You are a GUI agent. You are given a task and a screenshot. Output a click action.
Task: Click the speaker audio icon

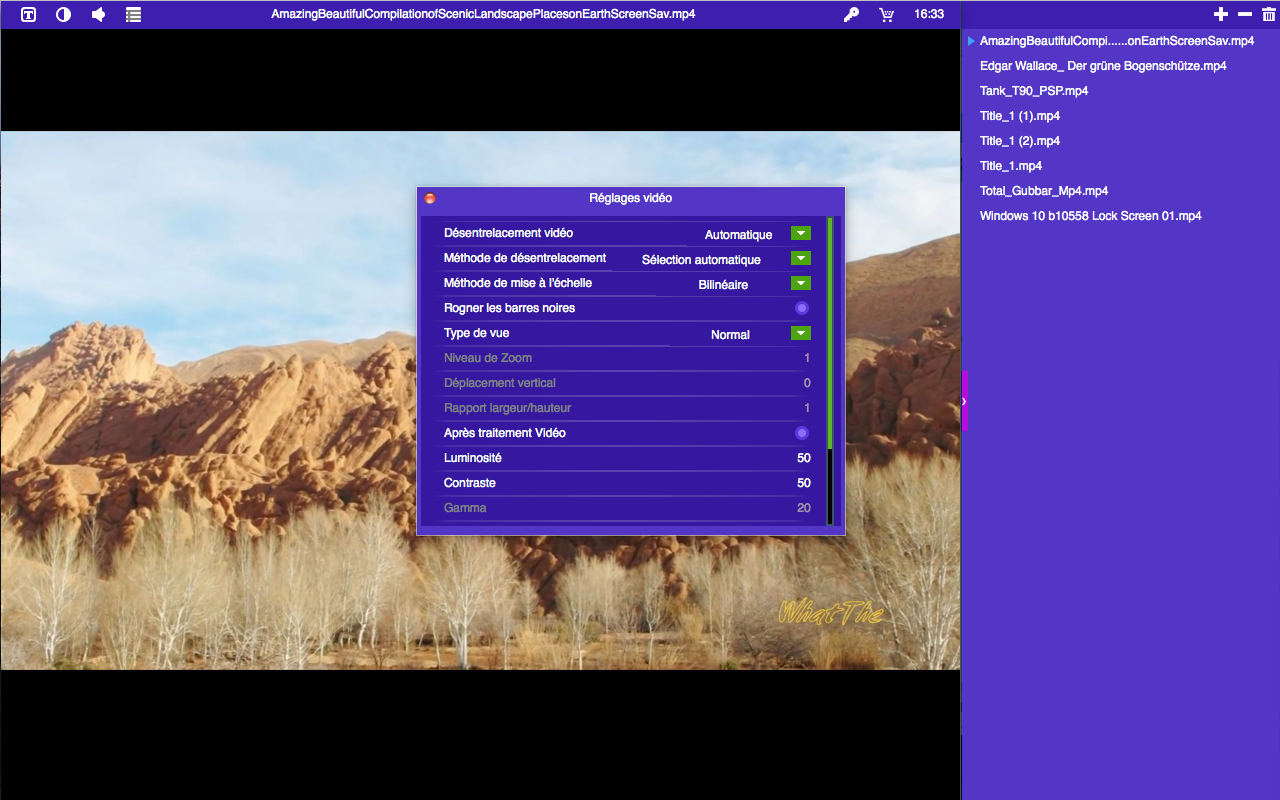[x=98, y=15]
